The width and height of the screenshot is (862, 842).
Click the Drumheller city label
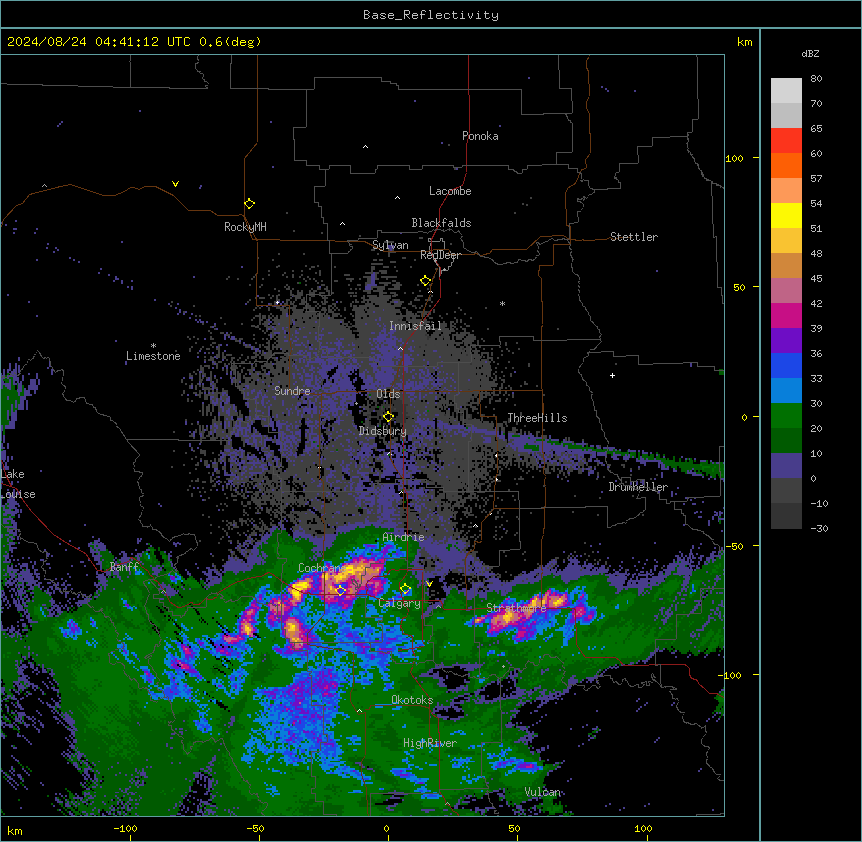pyautogui.click(x=638, y=487)
